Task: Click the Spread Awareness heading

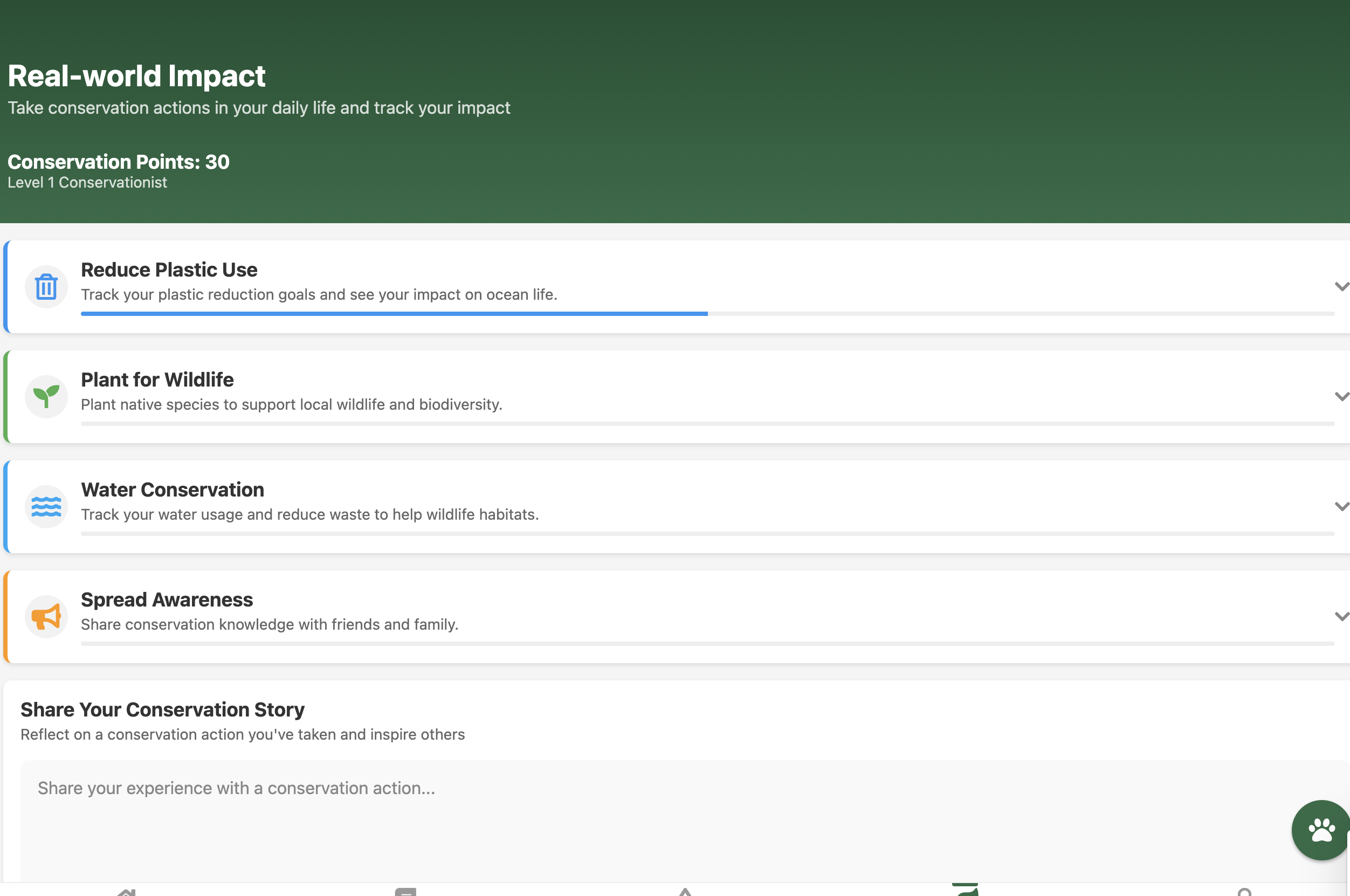Action: tap(167, 599)
